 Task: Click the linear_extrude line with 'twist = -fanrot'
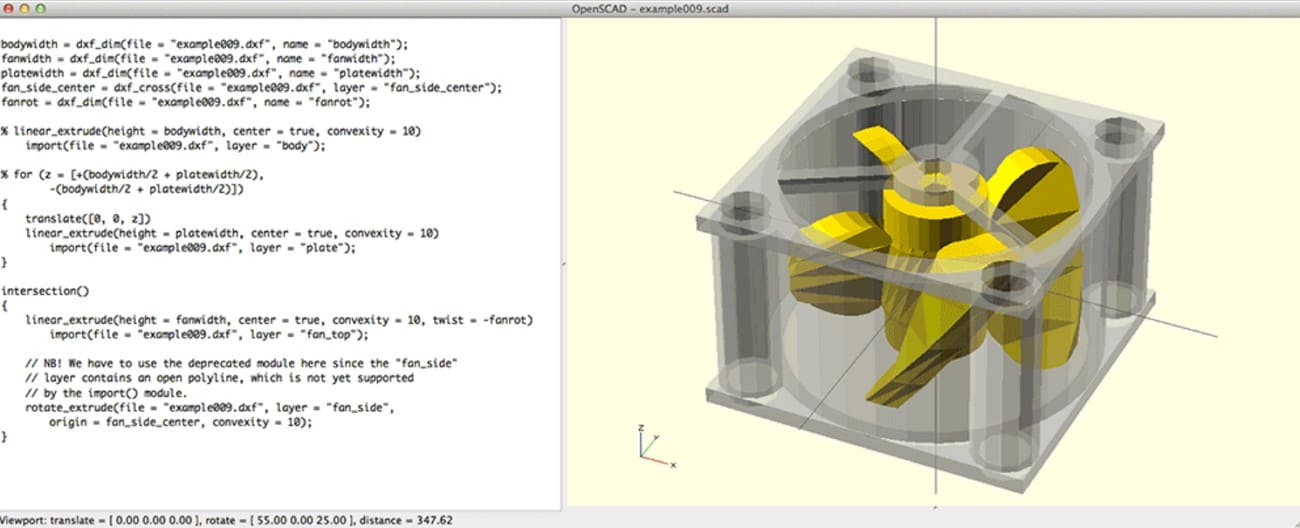279,320
